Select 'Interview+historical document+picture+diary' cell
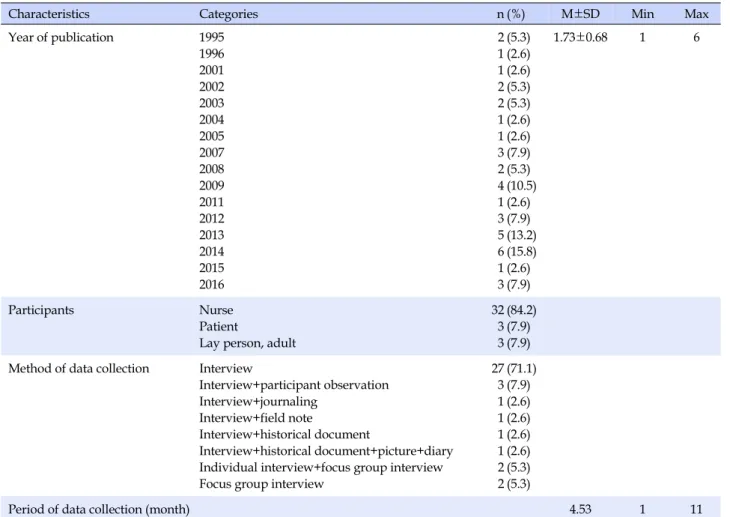Screen dimensions: 730x517 point(326,451)
